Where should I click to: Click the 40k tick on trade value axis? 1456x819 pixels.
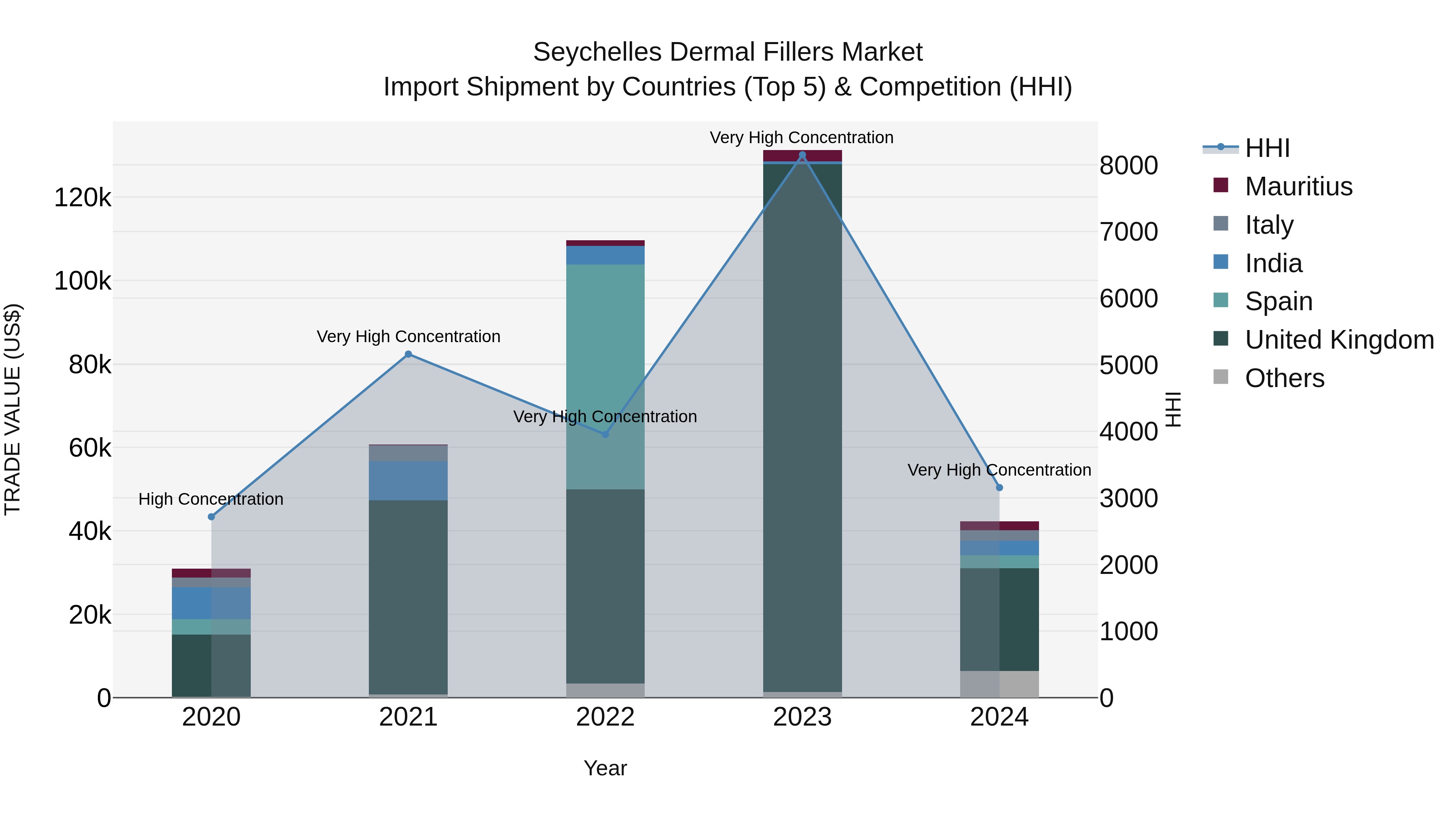(x=90, y=531)
